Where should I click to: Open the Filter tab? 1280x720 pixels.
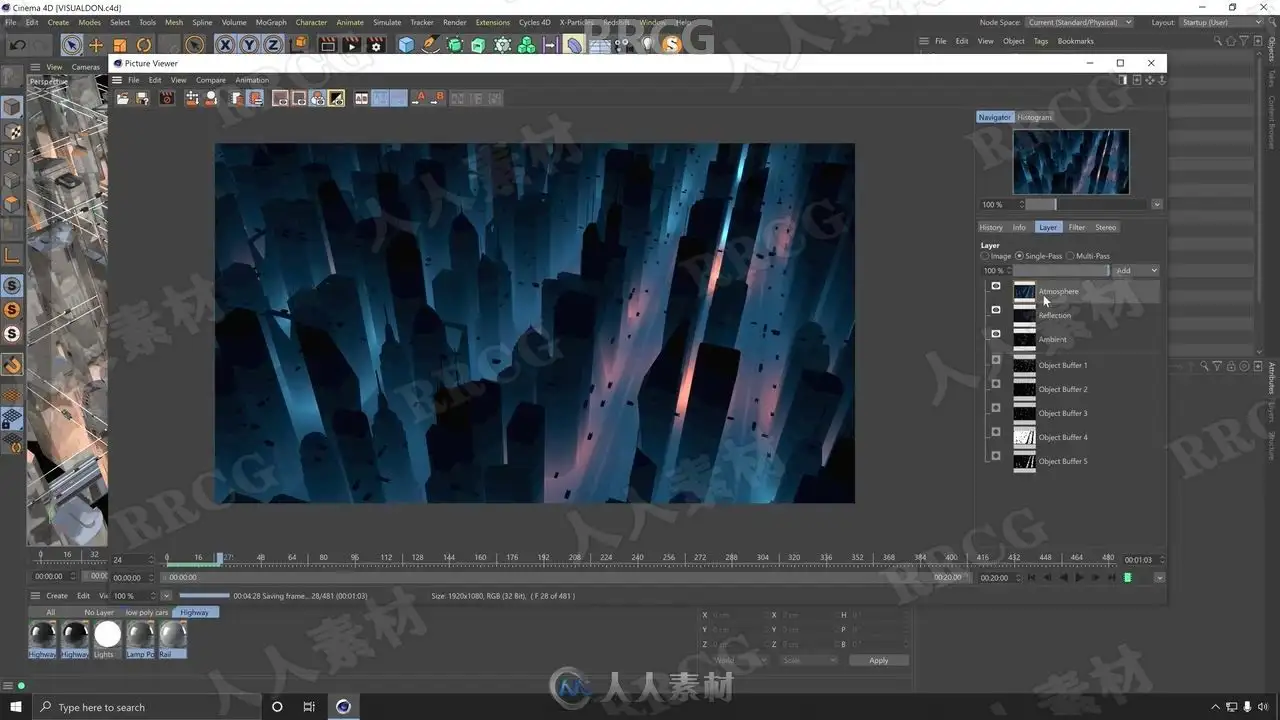pyautogui.click(x=1076, y=227)
